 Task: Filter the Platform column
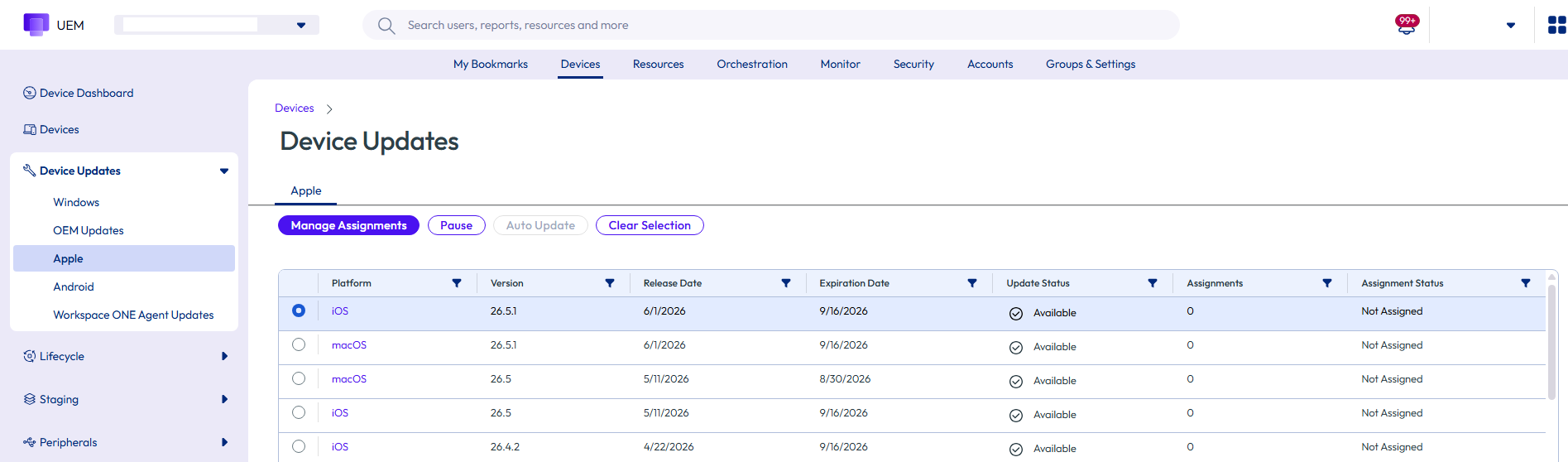(x=457, y=283)
